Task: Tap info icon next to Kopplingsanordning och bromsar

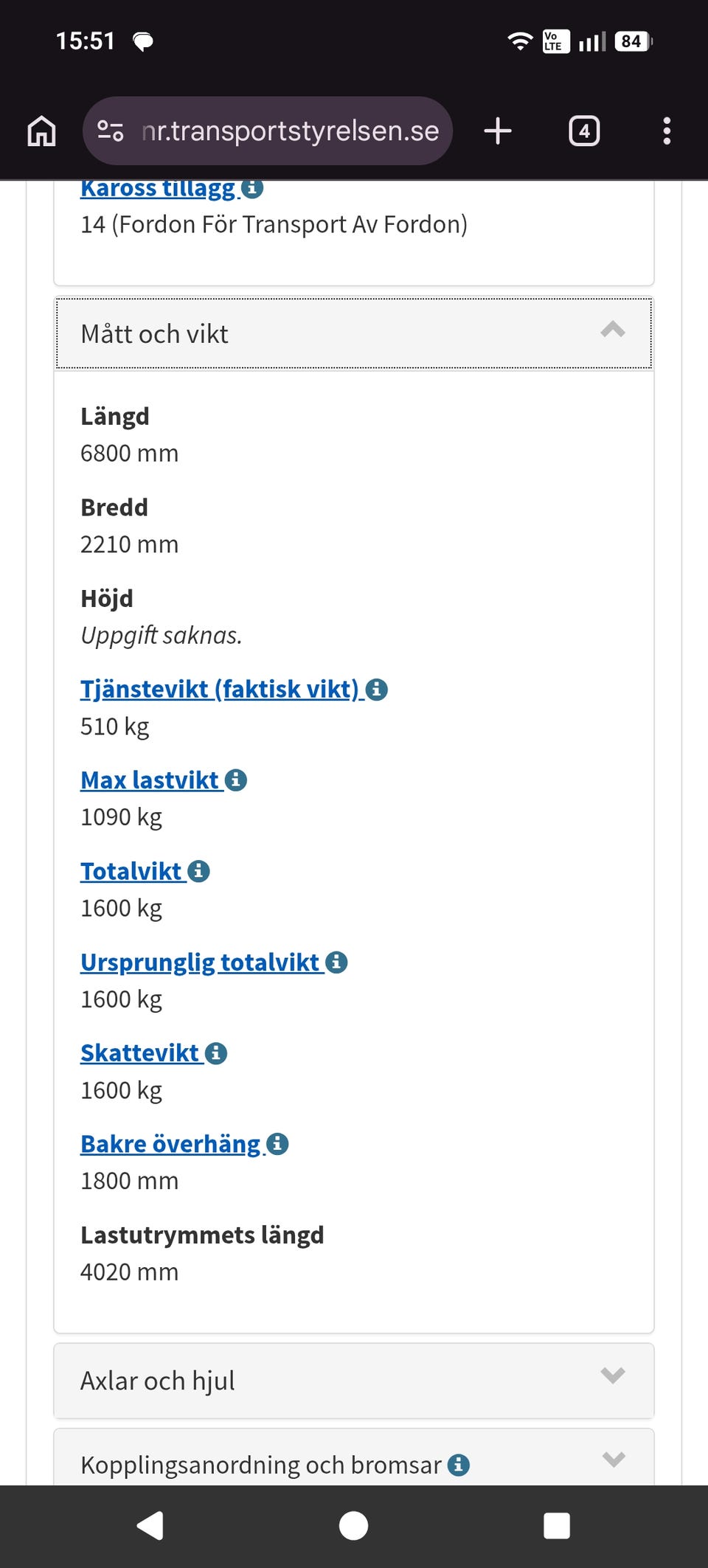Action: click(x=459, y=1465)
